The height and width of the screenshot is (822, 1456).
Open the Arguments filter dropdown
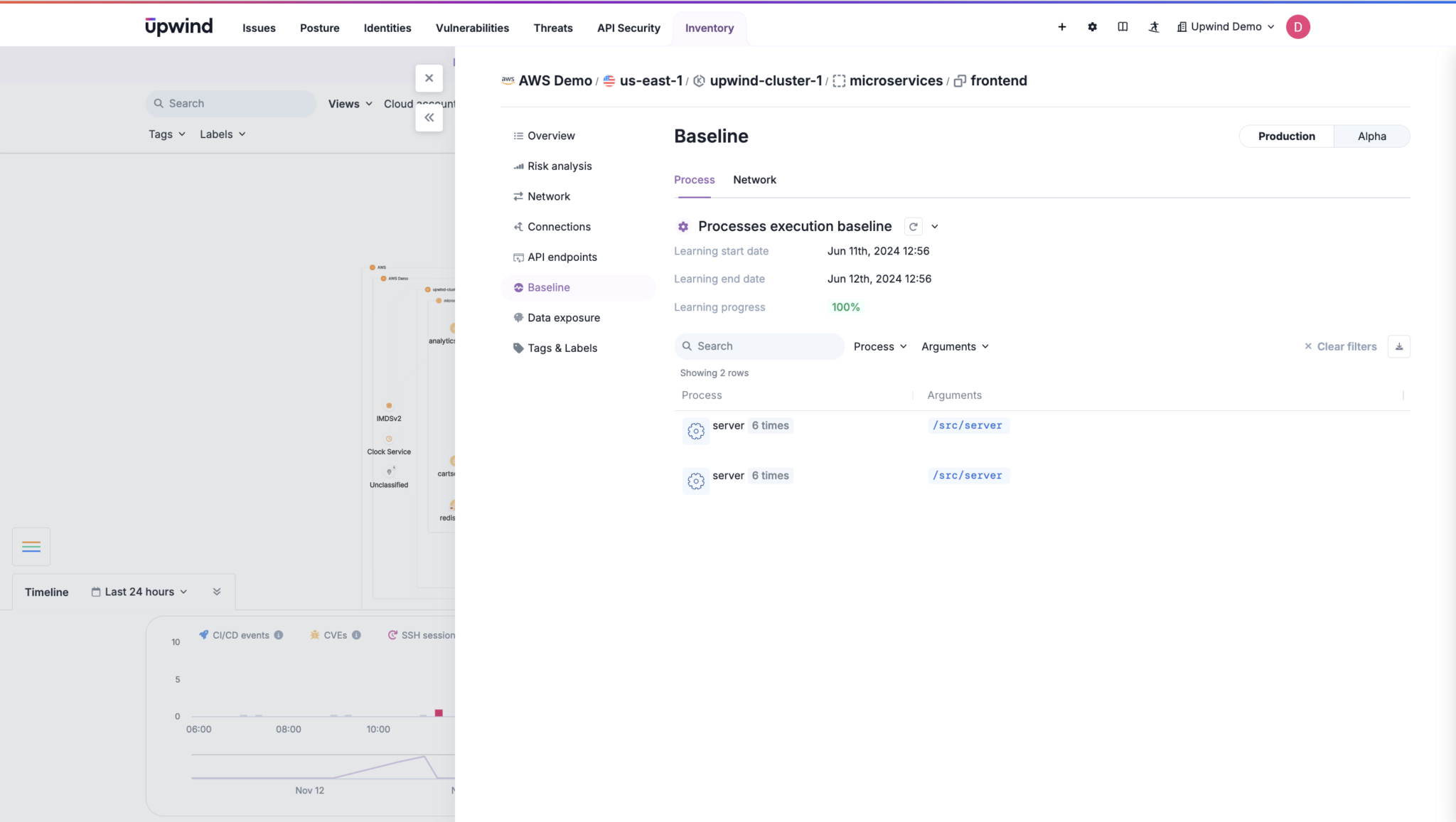(x=955, y=346)
